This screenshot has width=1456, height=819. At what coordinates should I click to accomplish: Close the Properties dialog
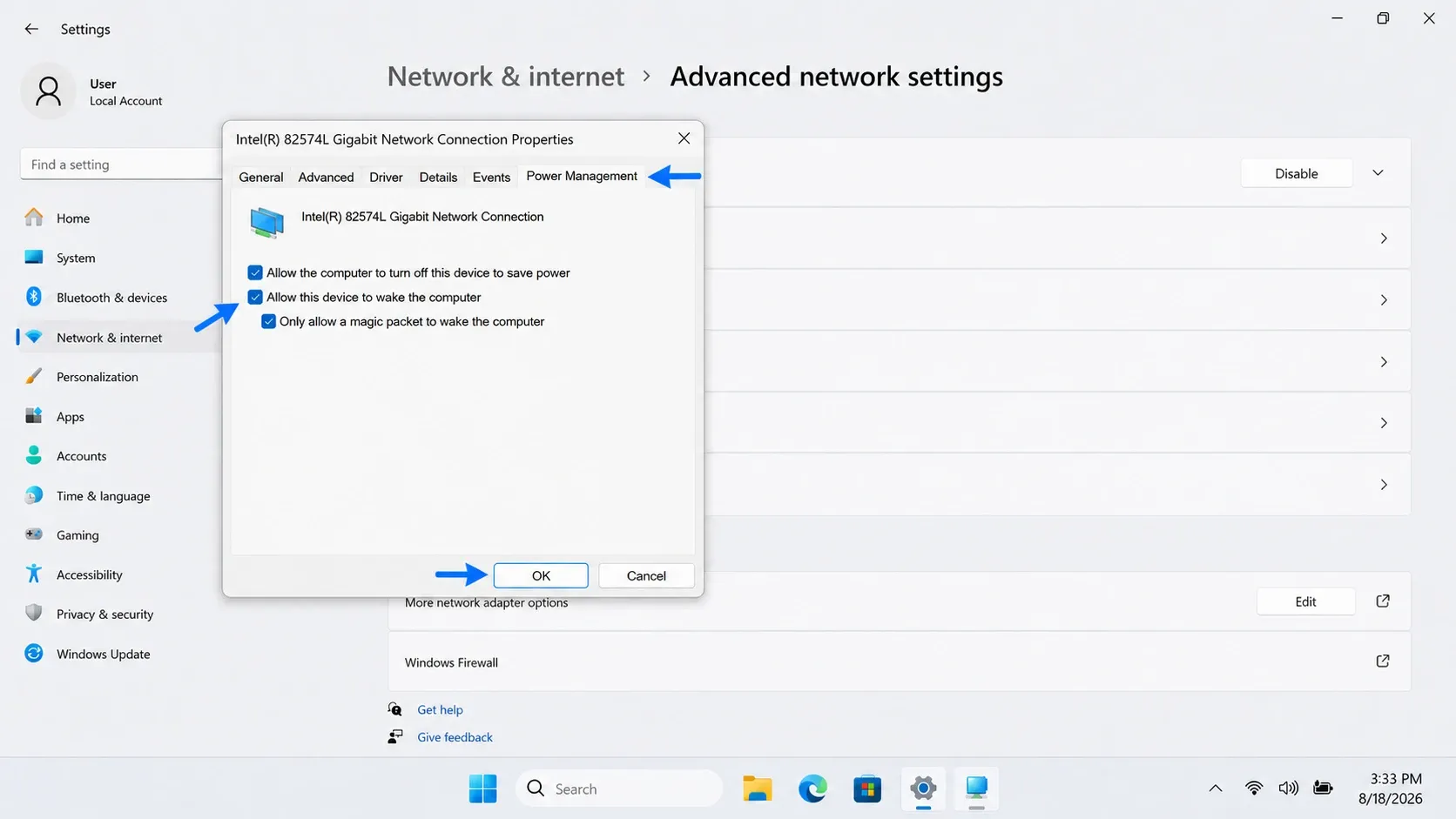coord(684,138)
